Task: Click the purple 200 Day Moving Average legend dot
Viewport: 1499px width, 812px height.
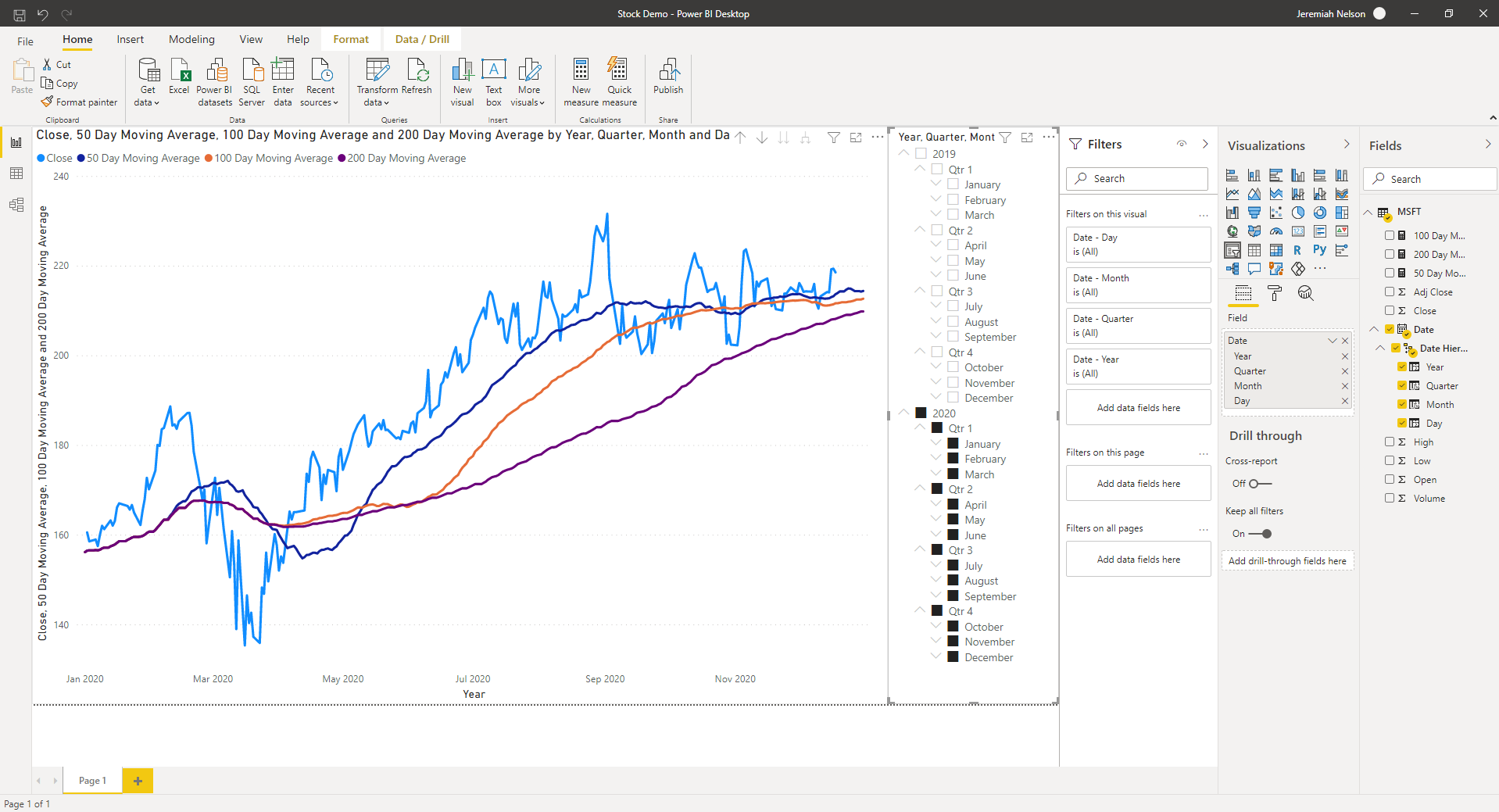Action: pos(342,159)
